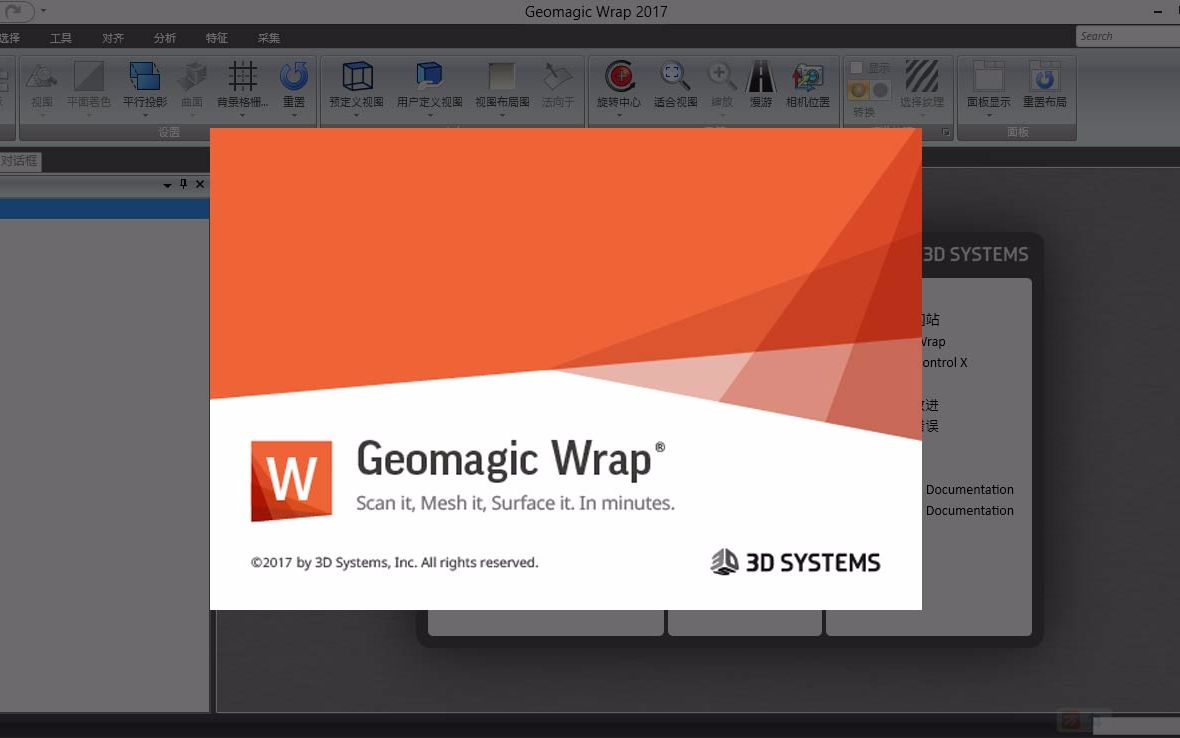
Task: Open the 用户定义视图 user-defined view tool
Action: [429, 84]
